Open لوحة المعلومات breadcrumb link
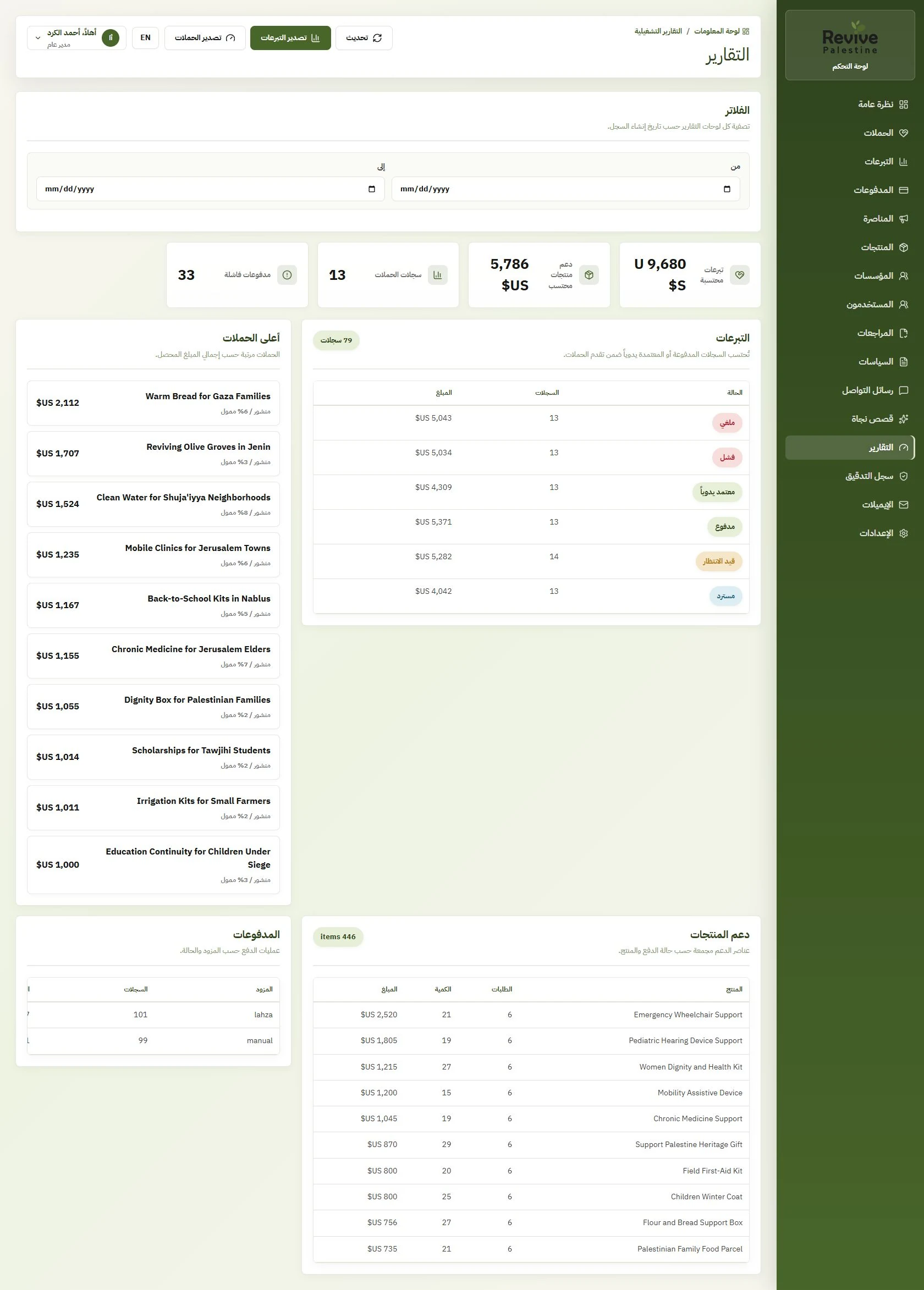Image resolution: width=924 pixels, height=1290 pixels. tap(722, 31)
